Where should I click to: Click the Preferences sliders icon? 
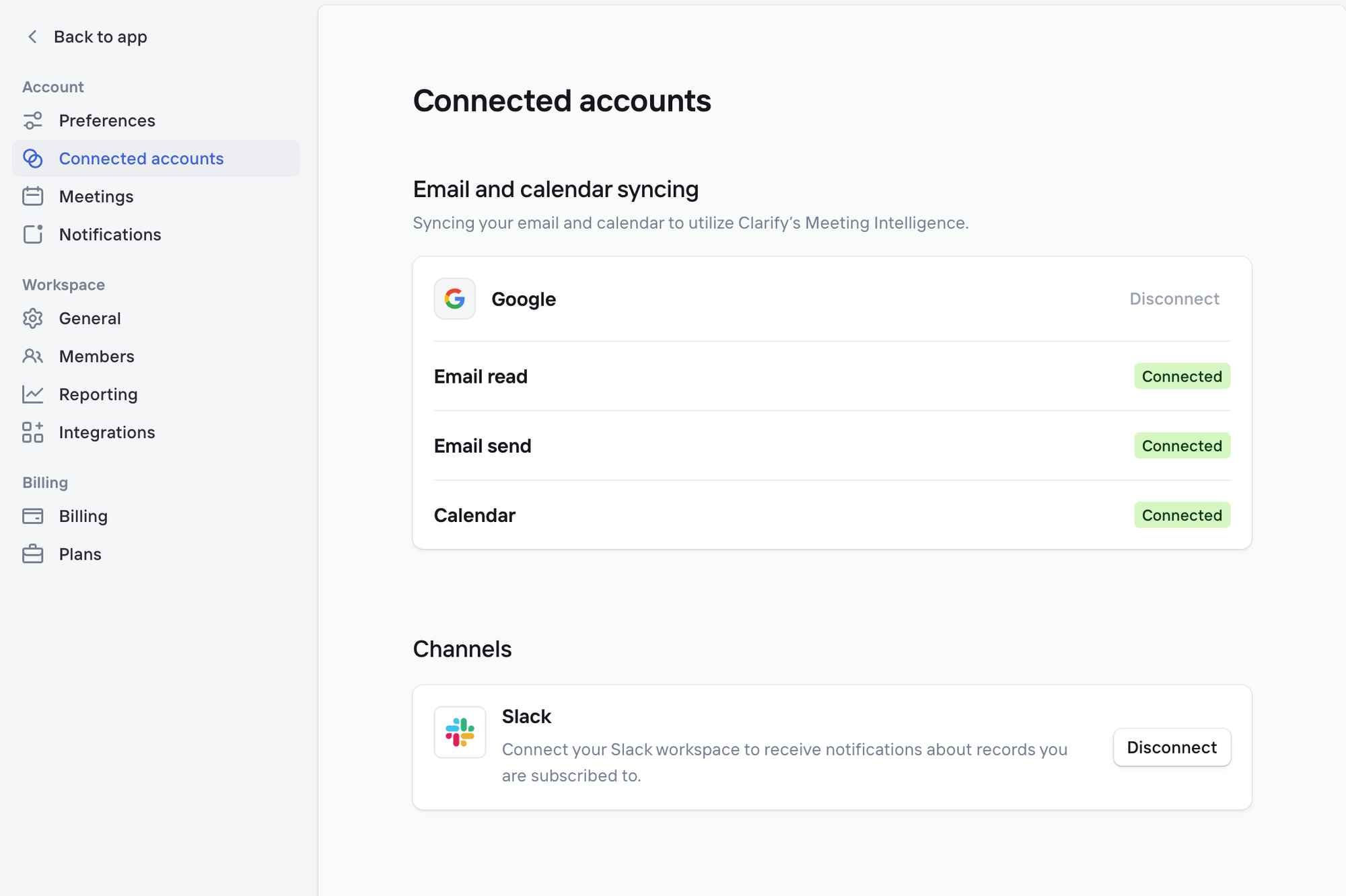tap(32, 120)
